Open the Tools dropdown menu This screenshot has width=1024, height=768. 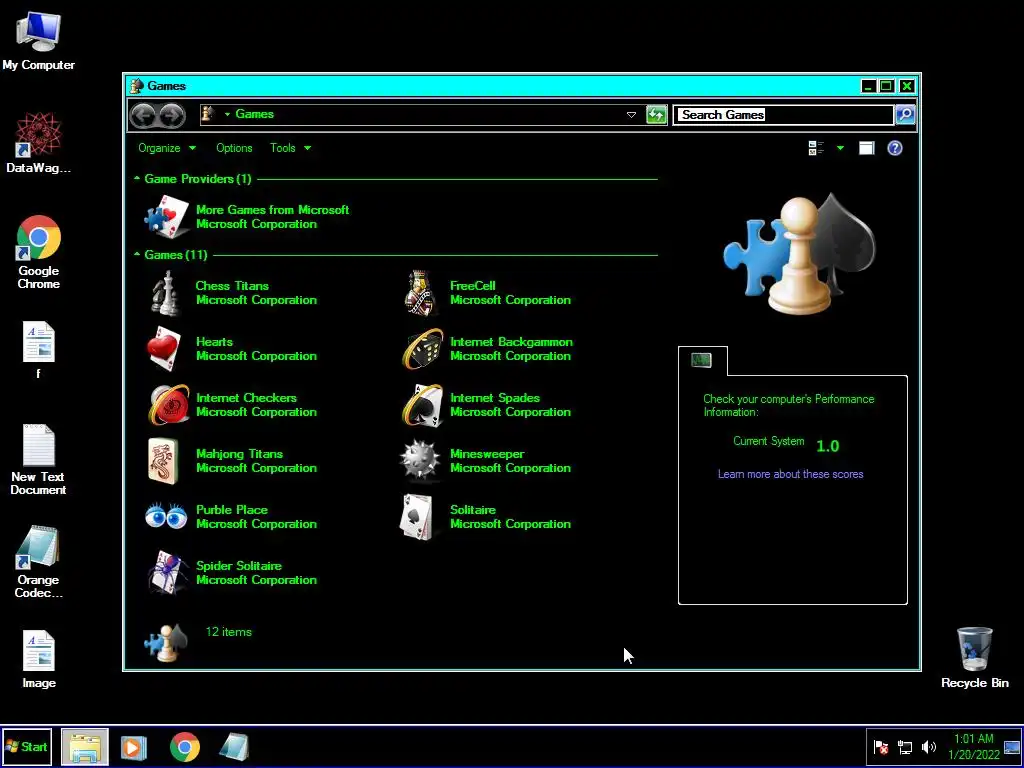[291, 148]
